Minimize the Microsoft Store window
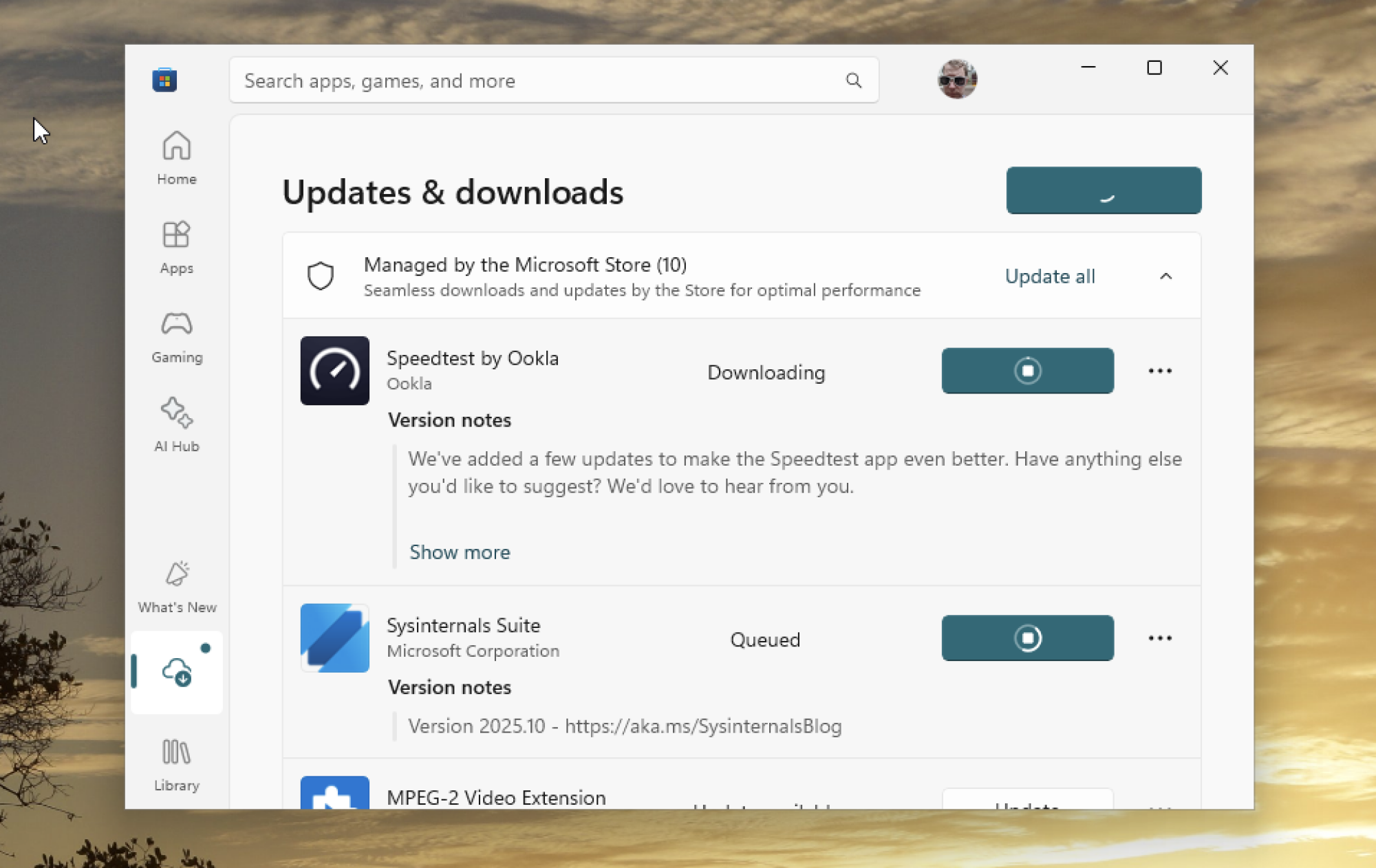 [1088, 67]
